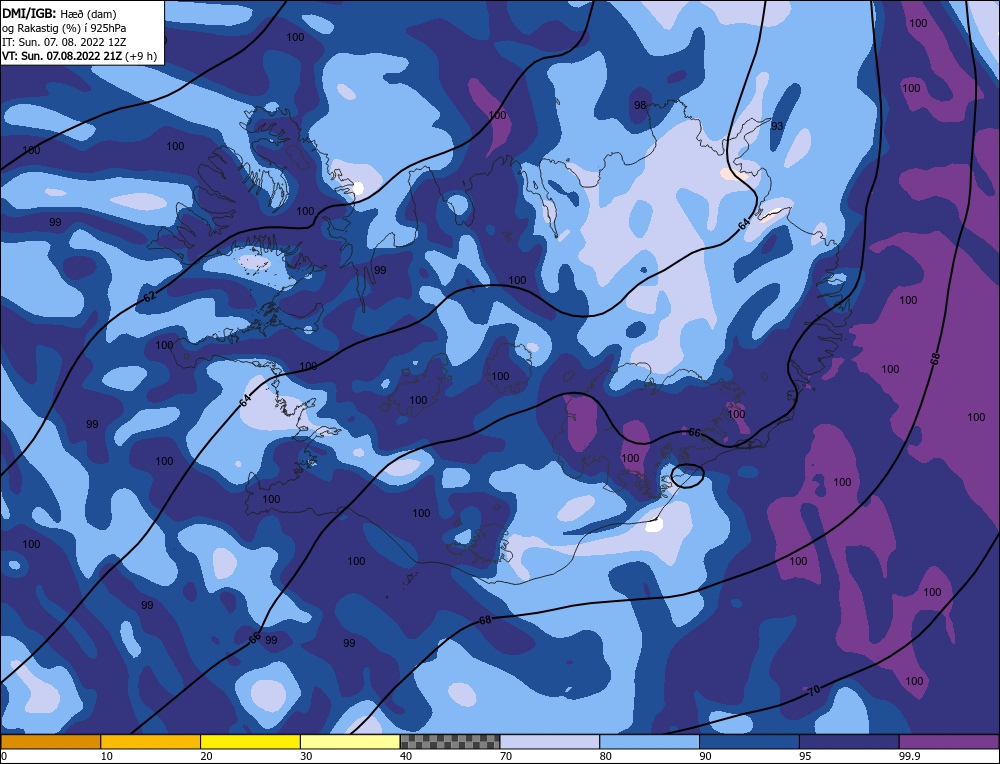The height and width of the screenshot is (764, 1000).
Task: Click the 'IT: Sun. 07. 08. 2022 12Z' line
Action: tap(64, 42)
